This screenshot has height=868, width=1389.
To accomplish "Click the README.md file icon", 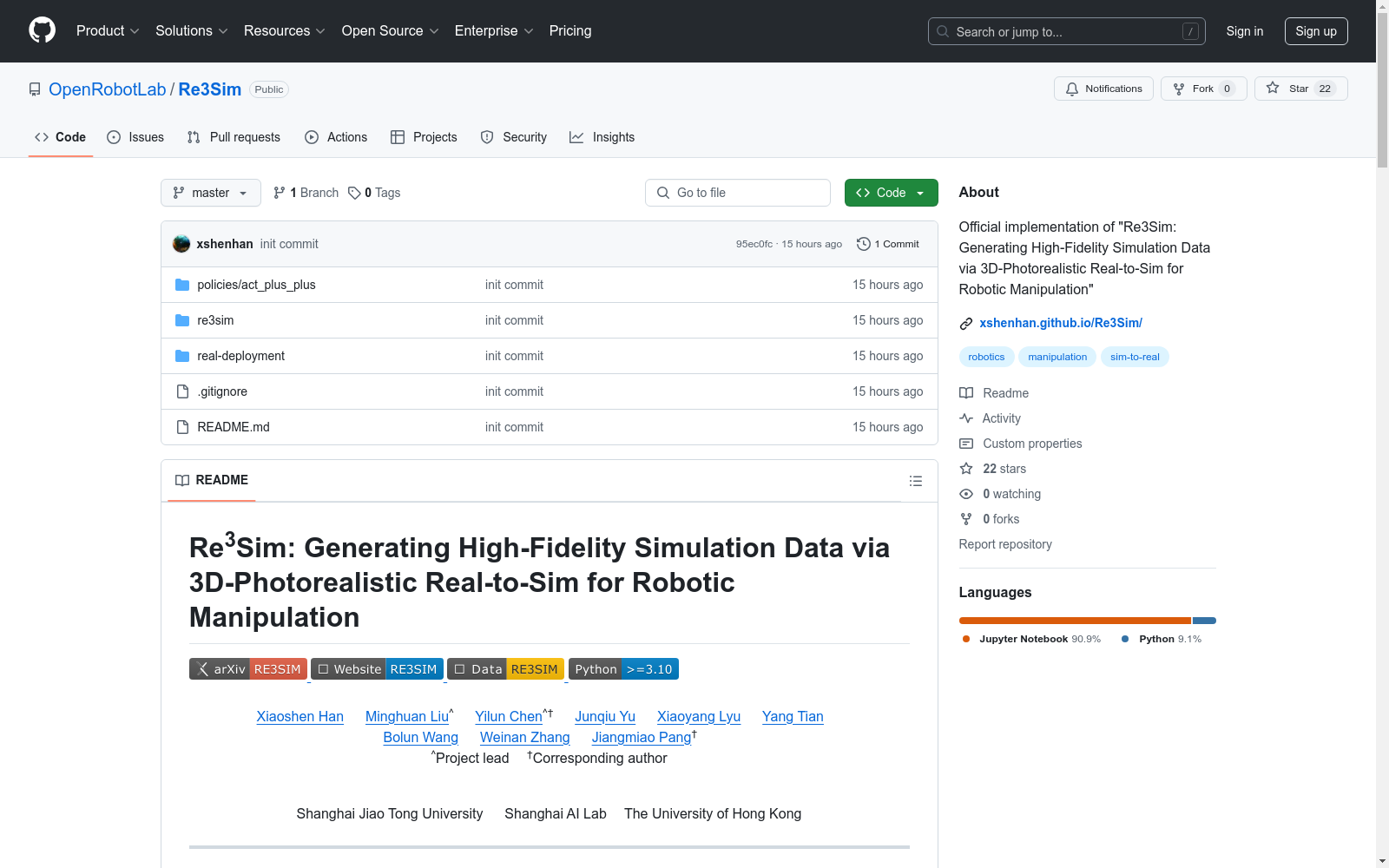I will tap(182, 427).
